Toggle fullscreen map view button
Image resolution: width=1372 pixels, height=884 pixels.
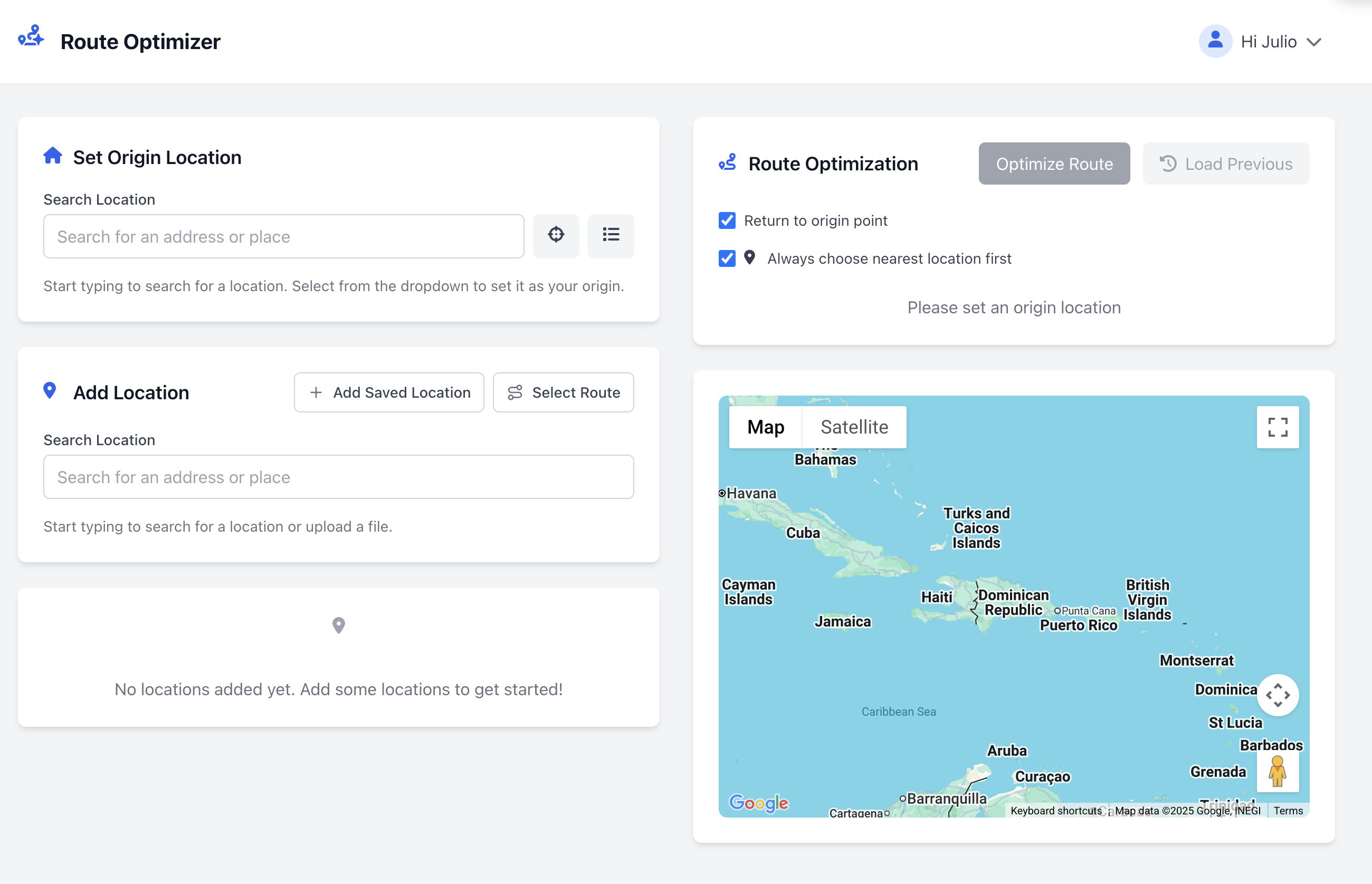(1277, 427)
